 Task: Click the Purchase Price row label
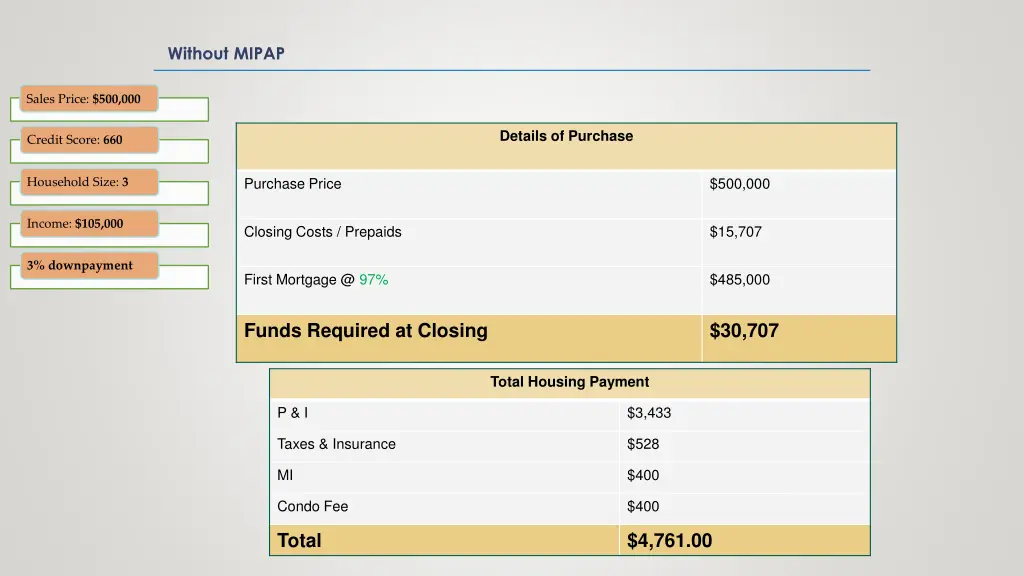coord(293,184)
